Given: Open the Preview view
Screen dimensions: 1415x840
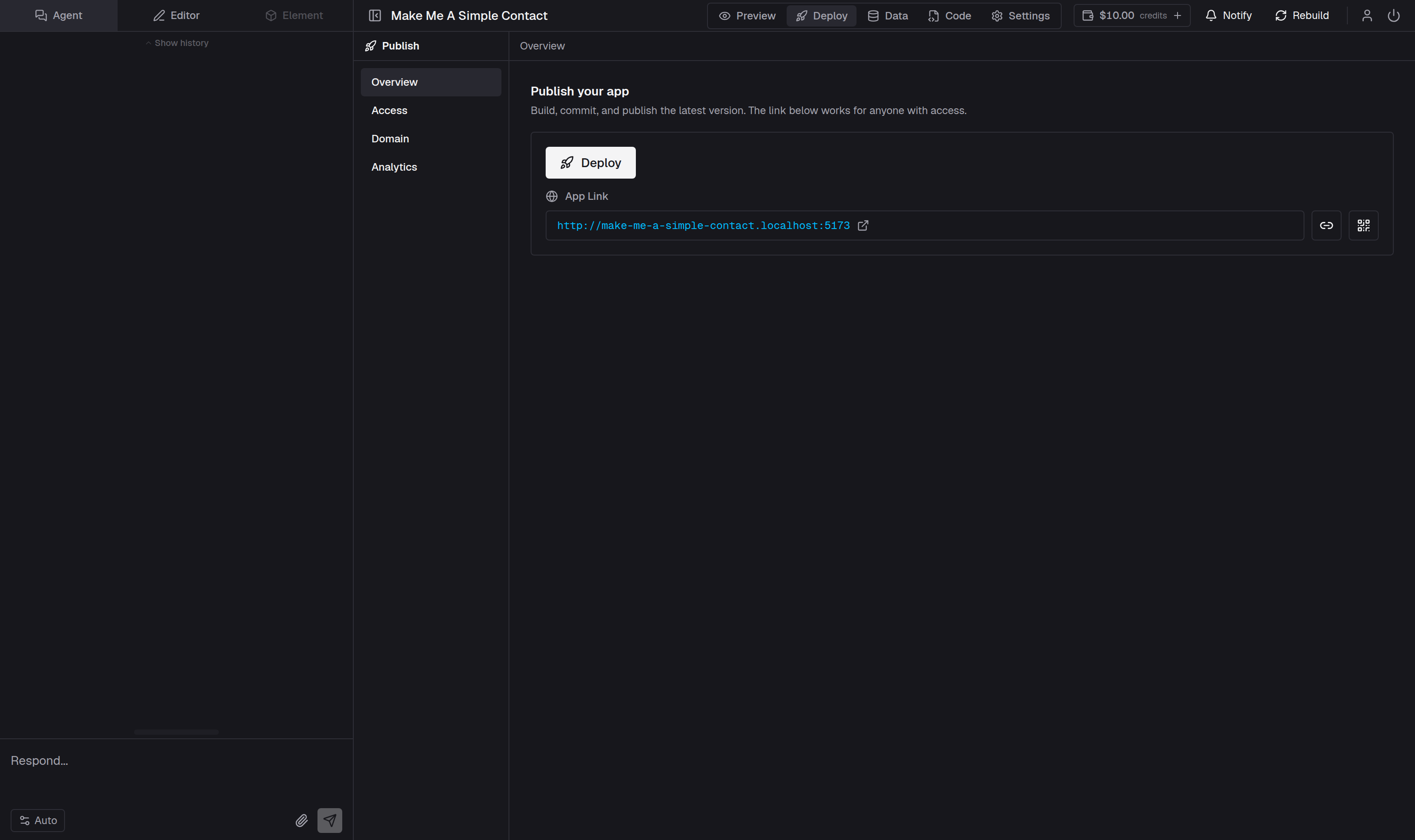Looking at the screenshot, I should click(747, 15).
